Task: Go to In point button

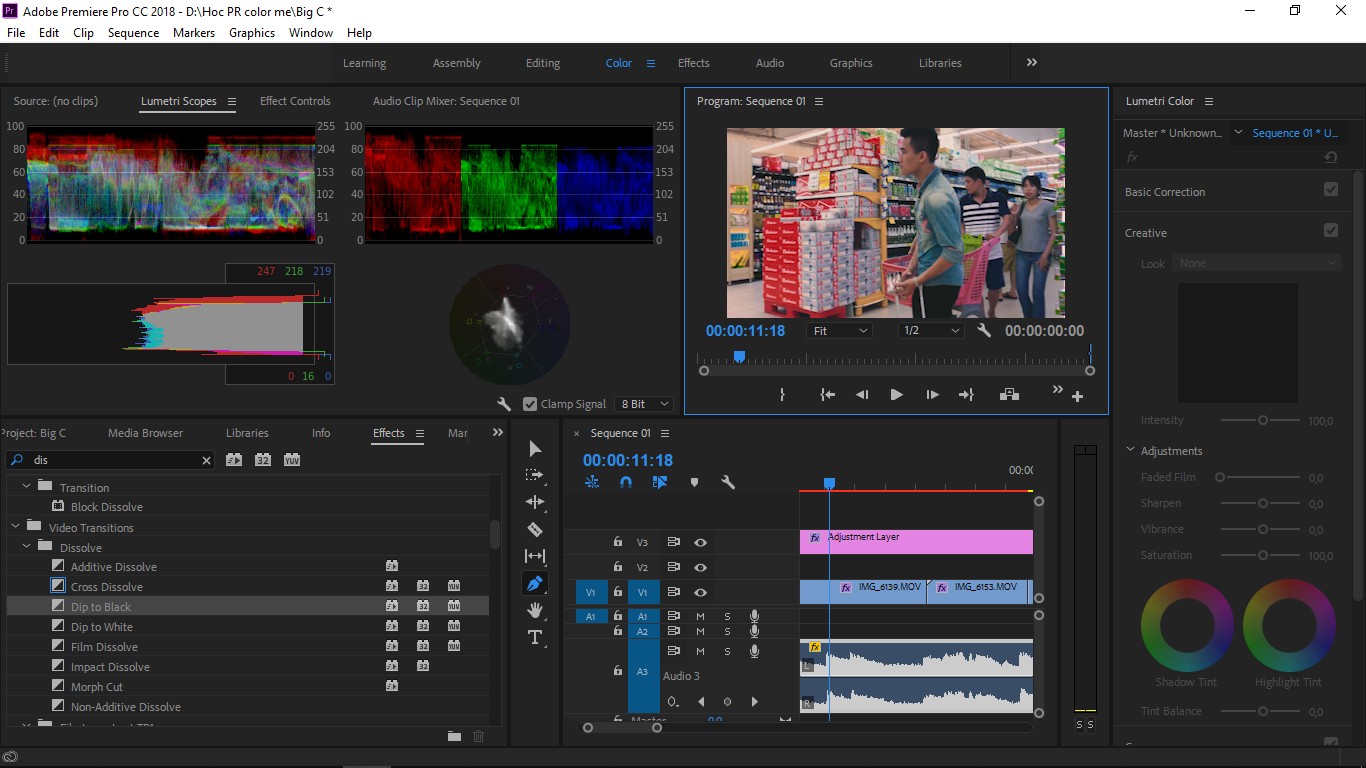Action: coord(827,395)
